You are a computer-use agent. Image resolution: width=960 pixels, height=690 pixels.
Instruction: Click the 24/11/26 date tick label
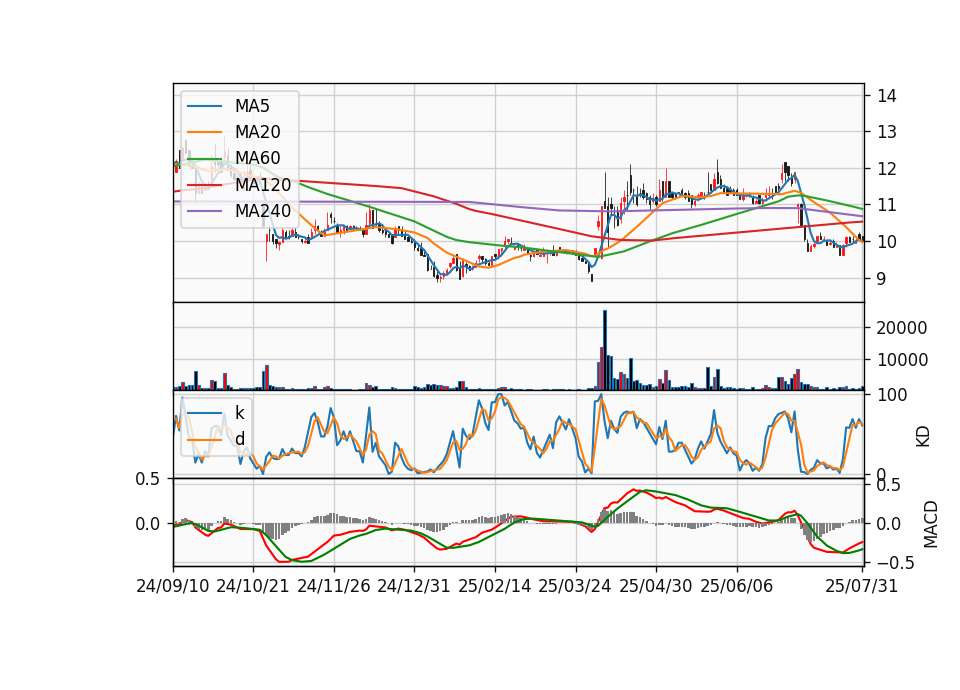pos(334,586)
